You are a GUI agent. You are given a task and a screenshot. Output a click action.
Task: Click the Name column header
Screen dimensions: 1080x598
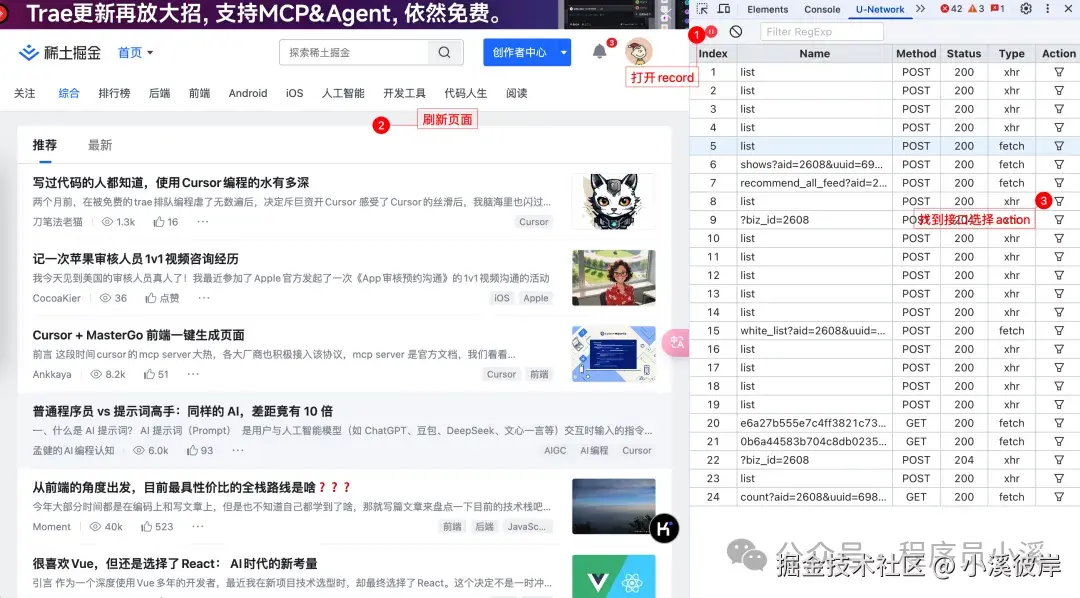815,54
